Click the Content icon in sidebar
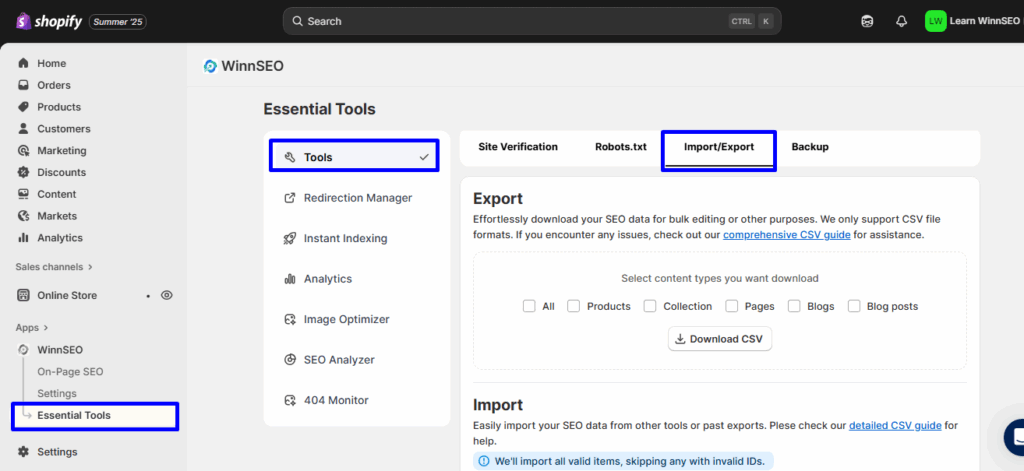Screen dimensions: 1024x471 24,194
